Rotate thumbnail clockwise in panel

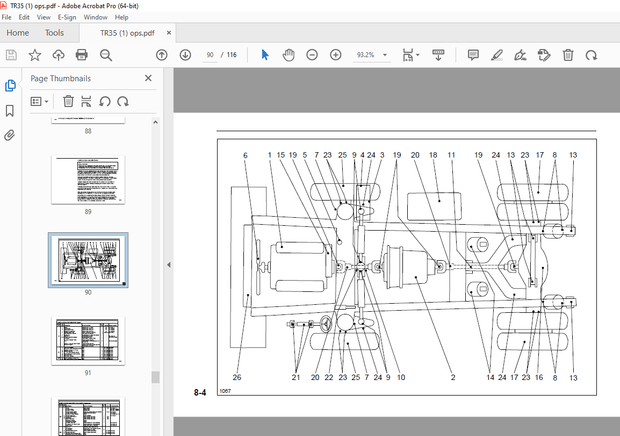[123, 102]
